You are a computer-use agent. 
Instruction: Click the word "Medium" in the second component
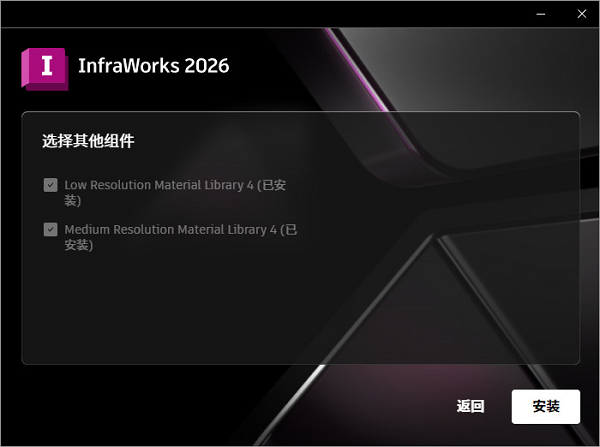[x=87, y=229]
